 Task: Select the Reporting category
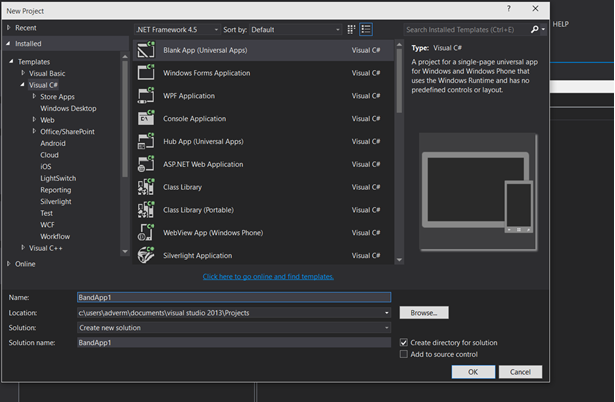tap(56, 190)
